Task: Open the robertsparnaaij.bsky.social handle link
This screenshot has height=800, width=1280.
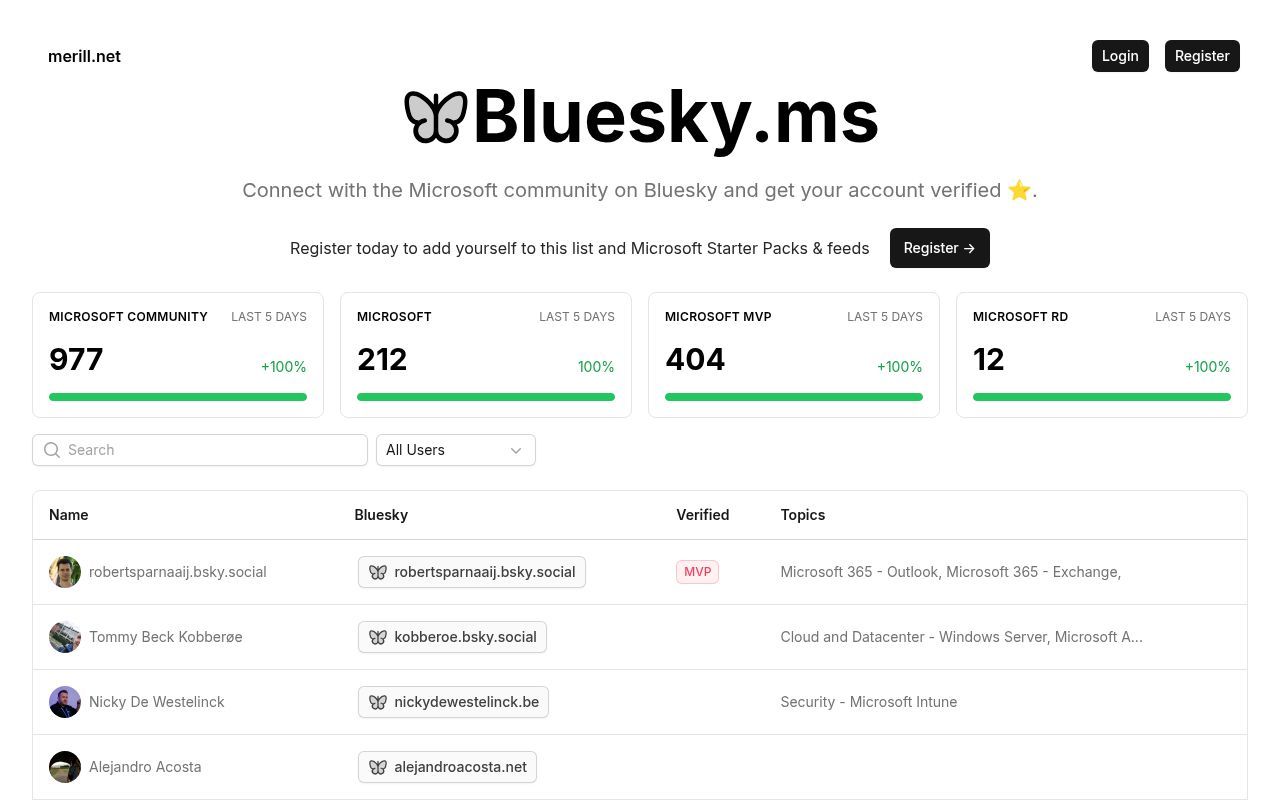Action: (472, 572)
